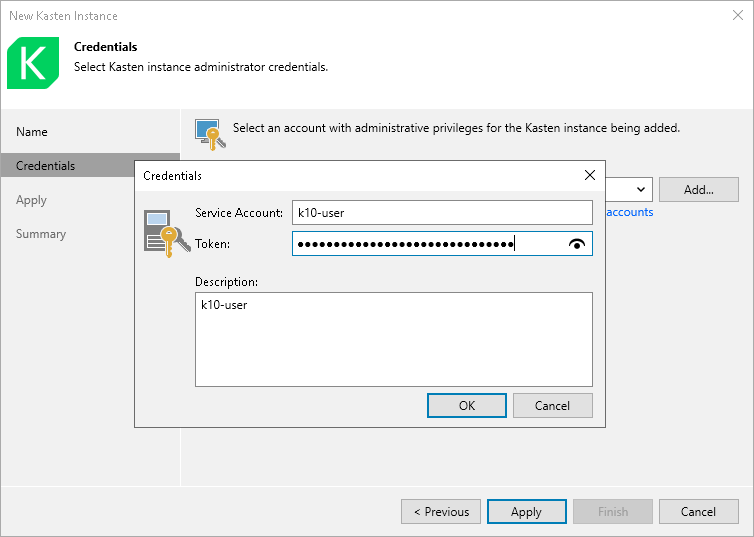Click the 'Service Account:' label
Screen dimensions: 754x537
point(239,212)
